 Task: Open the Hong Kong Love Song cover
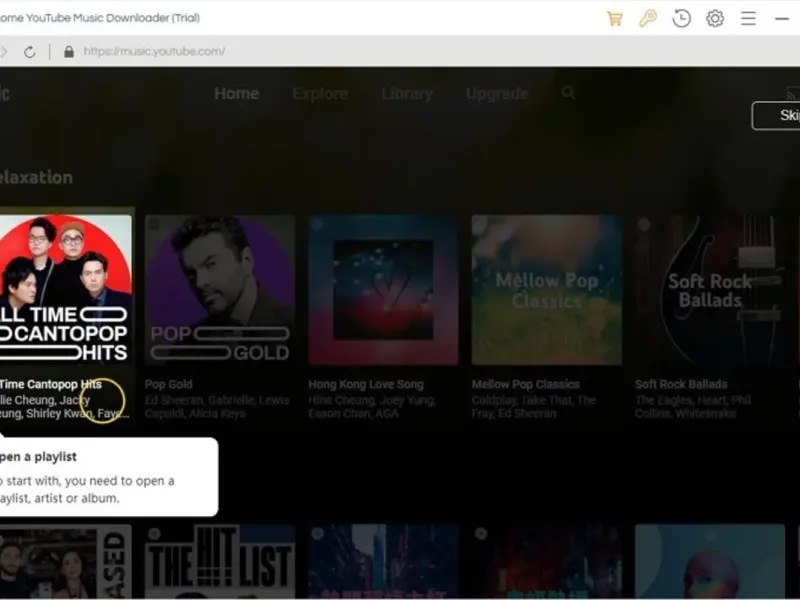383,290
